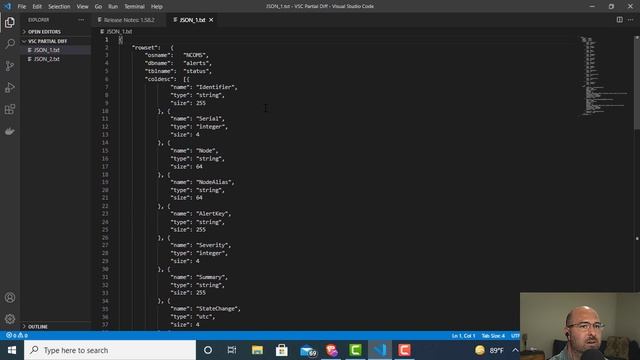640x360 pixels.
Task: Click the taskbar search box
Action: tap(110, 350)
